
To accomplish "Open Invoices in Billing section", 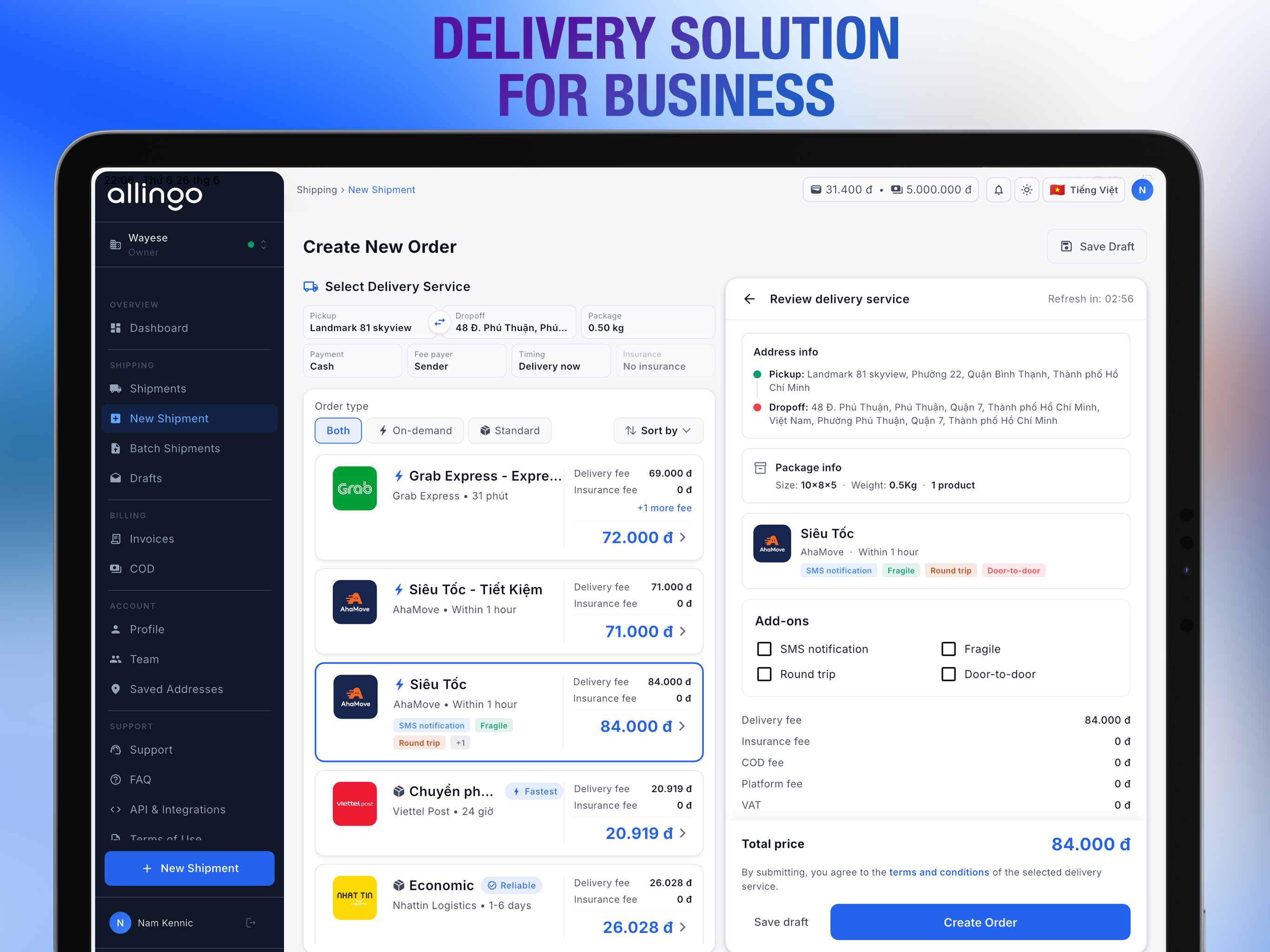I will click(190, 539).
